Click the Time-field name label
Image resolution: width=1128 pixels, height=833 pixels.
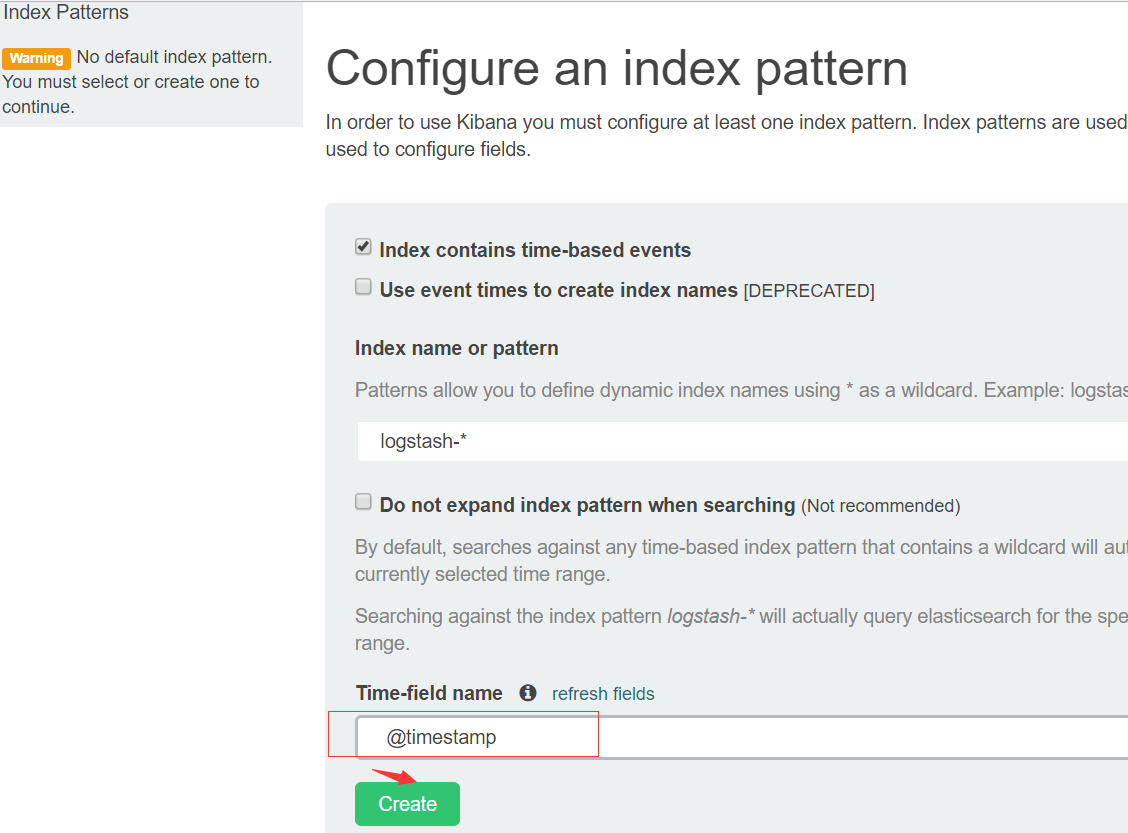(429, 693)
